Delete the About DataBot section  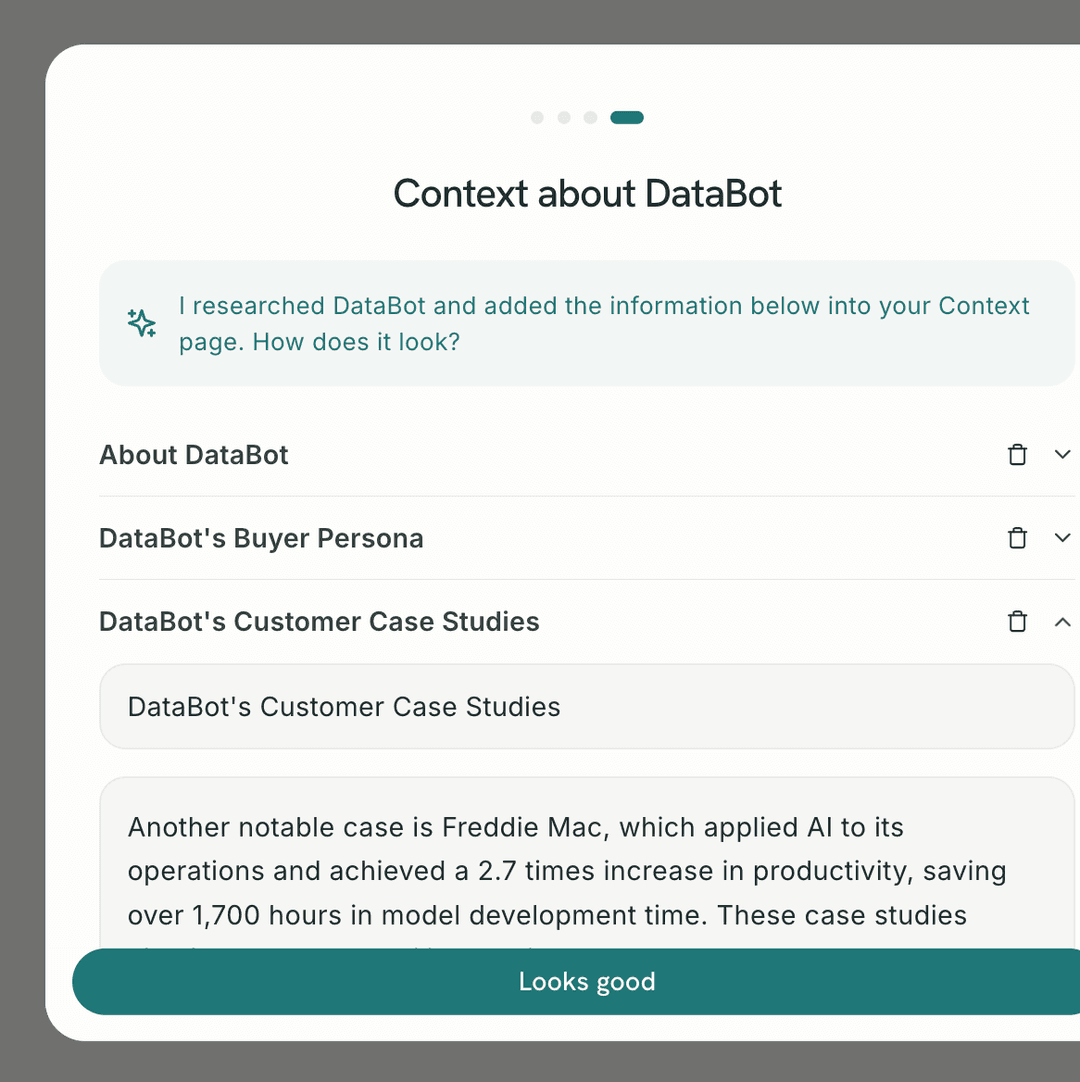click(1017, 455)
